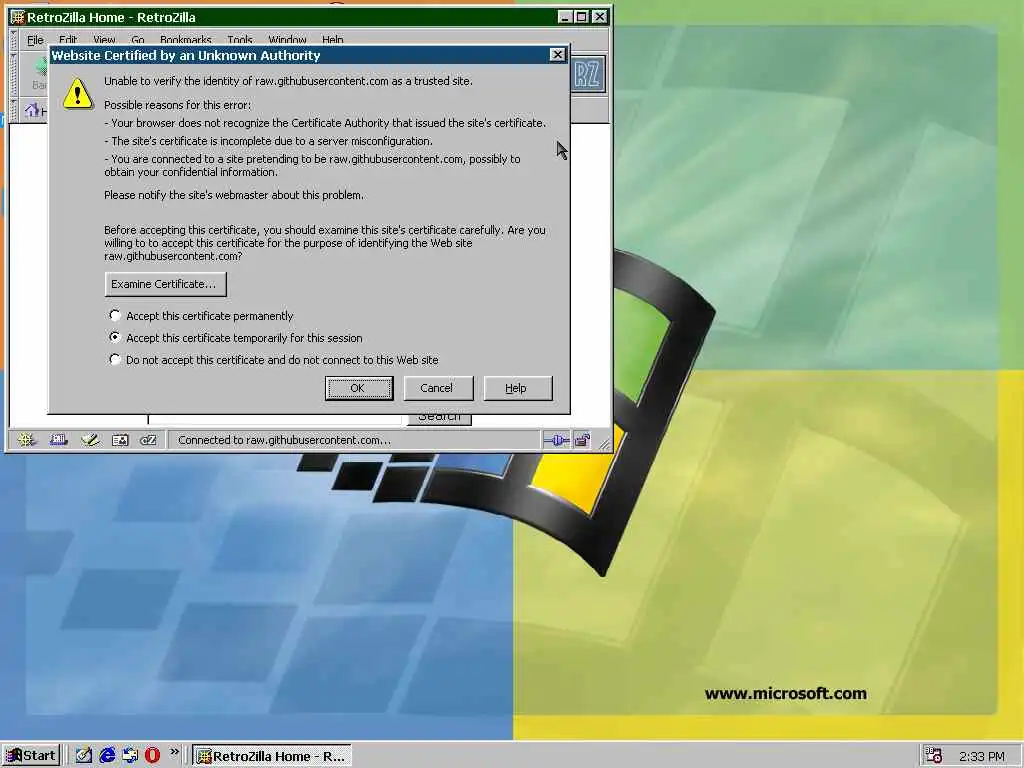Click the Show Desktop Quick Launch icon
Image resolution: width=1024 pixels, height=768 pixels.
click(x=84, y=756)
